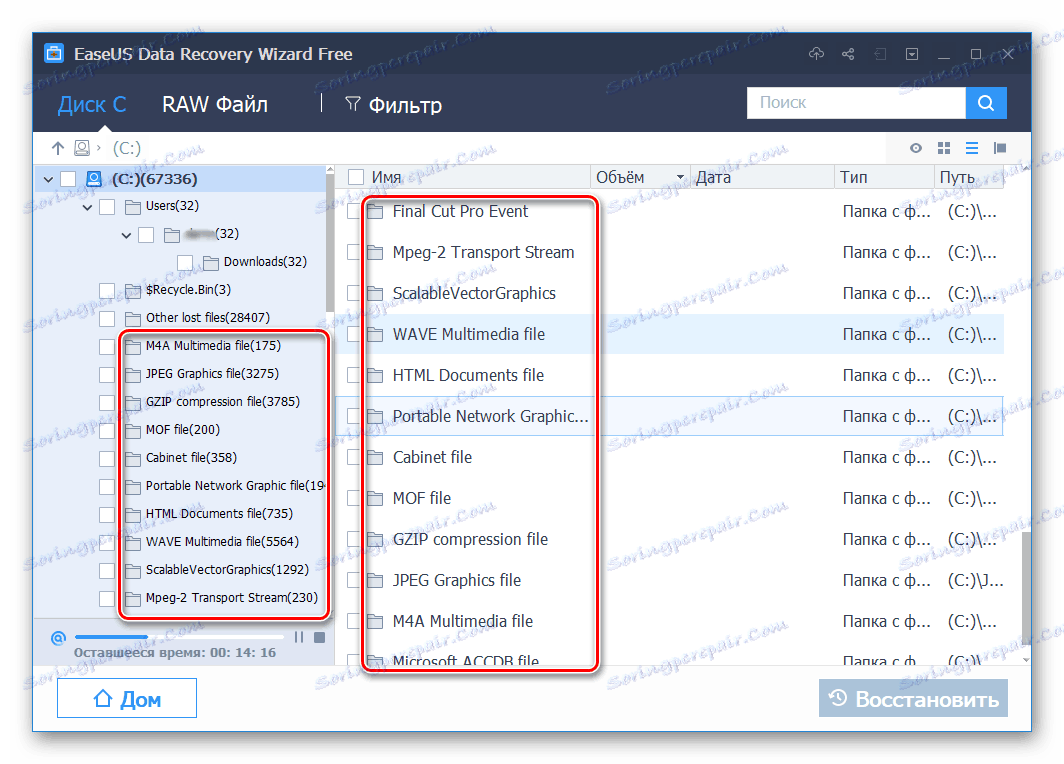
Task: Sort by the Тип column header
Action: (854, 177)
